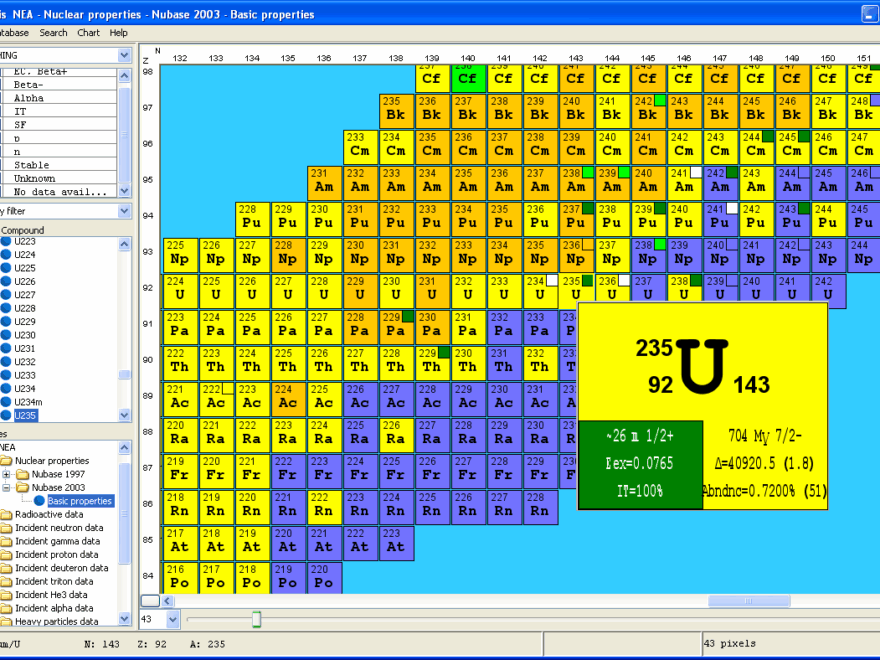Open the zoom size dropdown showing 43
The image size is (880, 660).
(172, 620)
